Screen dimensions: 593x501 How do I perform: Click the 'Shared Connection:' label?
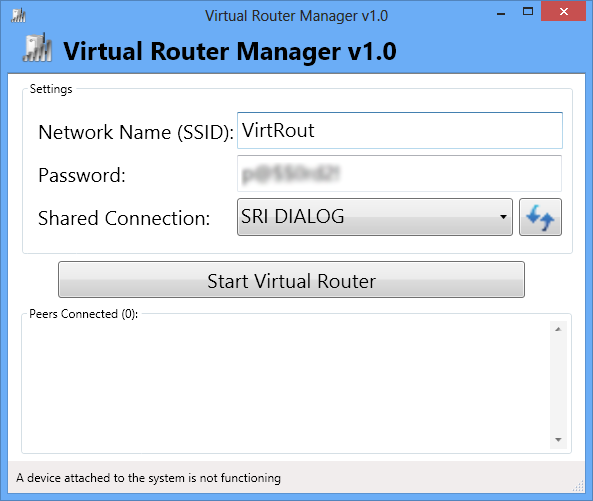124,219
